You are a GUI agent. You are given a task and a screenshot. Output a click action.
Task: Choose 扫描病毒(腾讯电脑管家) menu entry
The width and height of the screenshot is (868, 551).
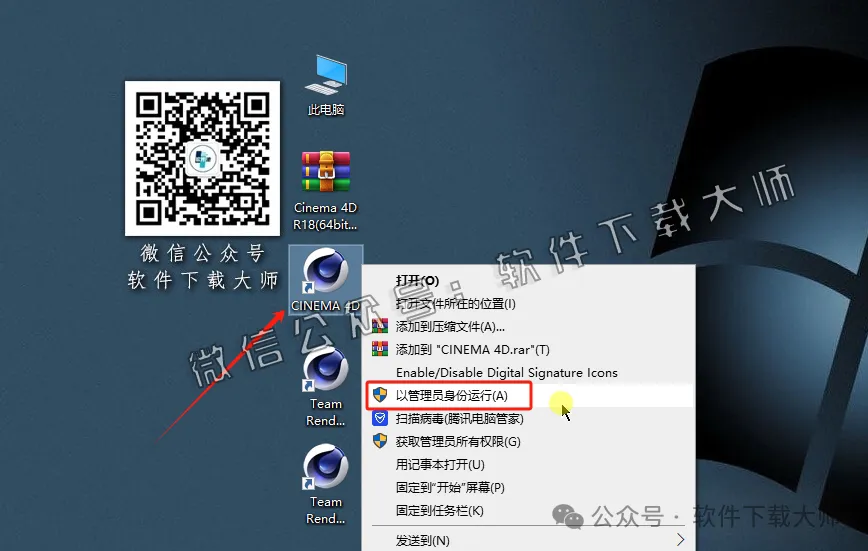[x=529, y=419]
